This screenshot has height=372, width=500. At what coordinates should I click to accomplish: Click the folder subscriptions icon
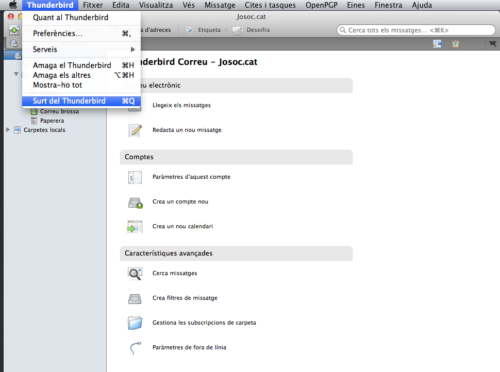(135, 323)
